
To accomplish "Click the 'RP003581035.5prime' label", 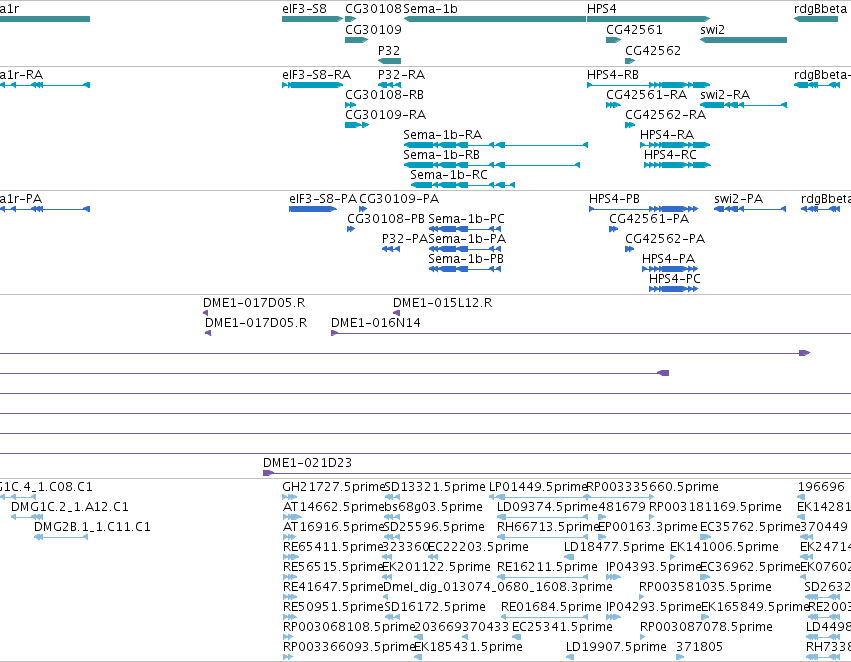I will click(705, 587).
